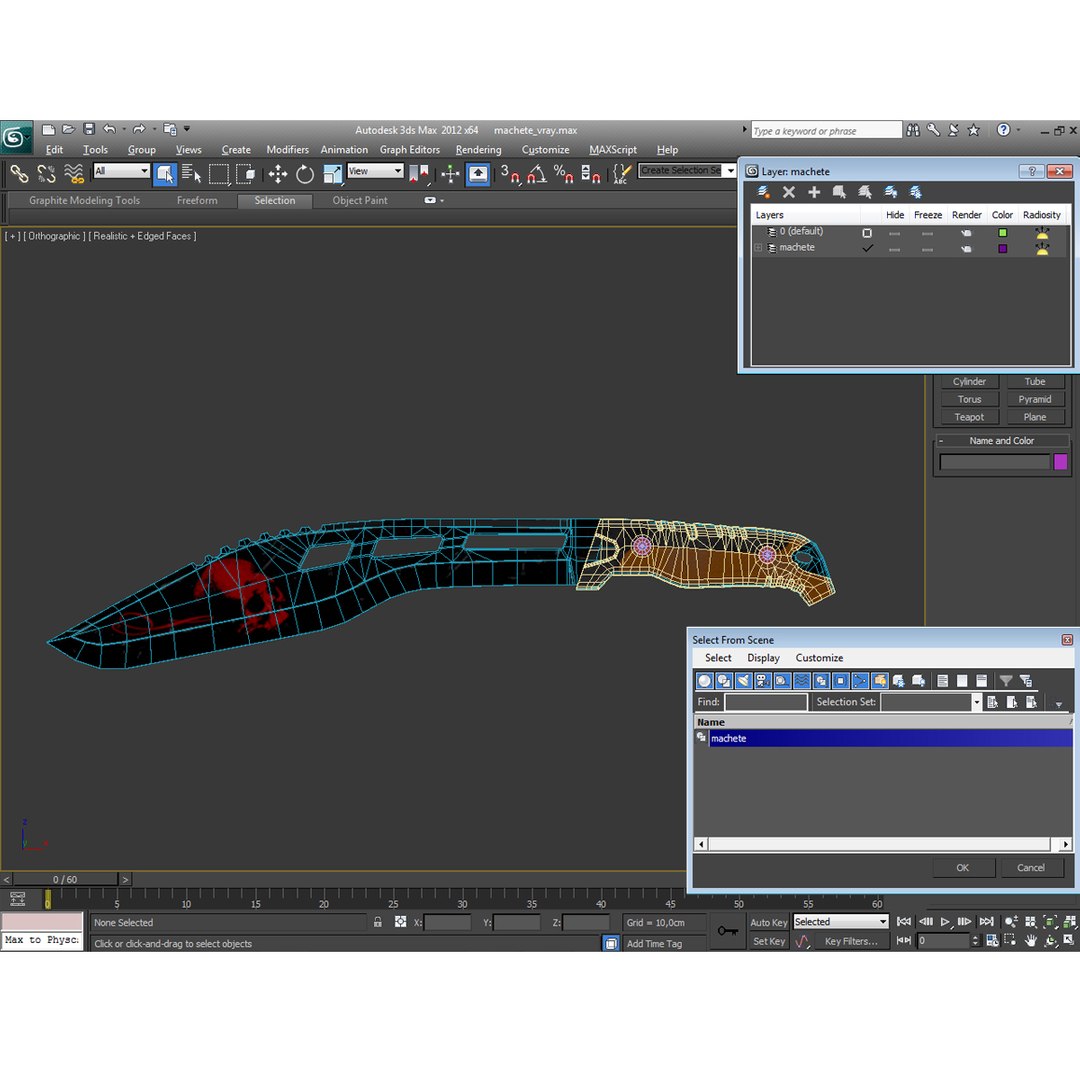
Task: Open the reference coordinate View dropdown
Action: tap(375, 171)
